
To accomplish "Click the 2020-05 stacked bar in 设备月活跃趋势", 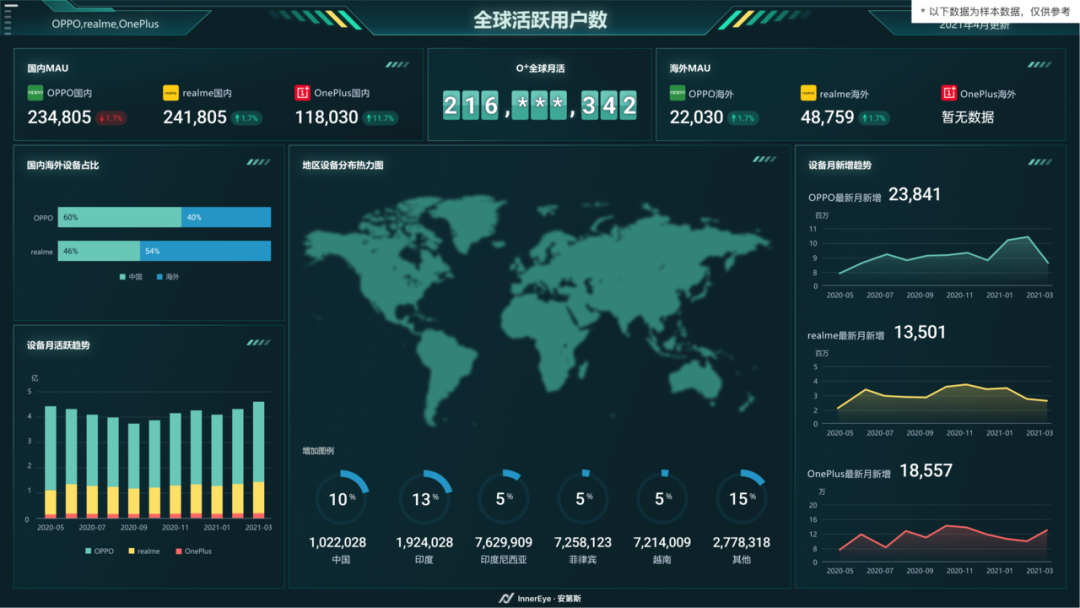I will pos(50,462).
